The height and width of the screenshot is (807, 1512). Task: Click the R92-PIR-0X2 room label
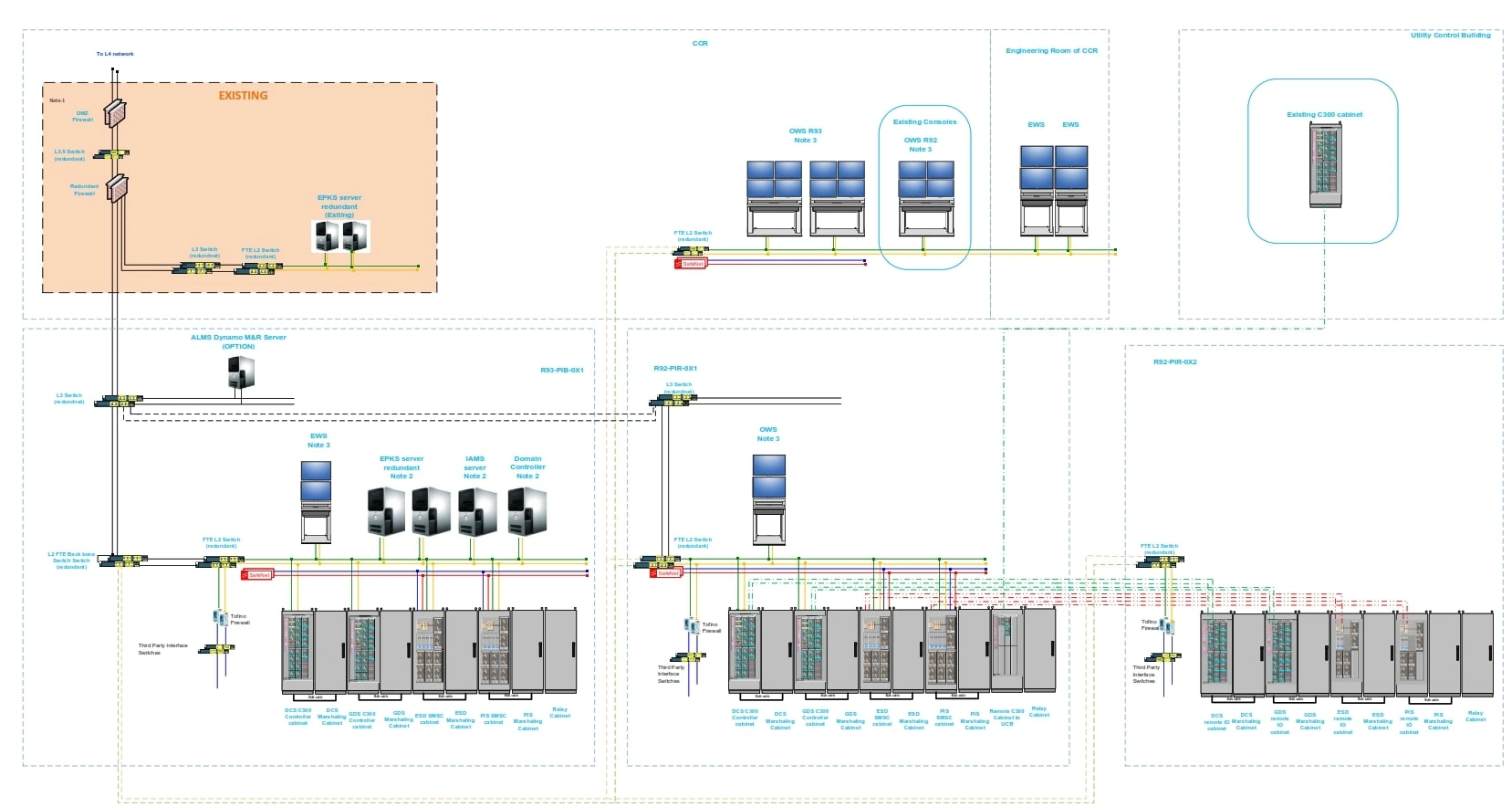[x=1174, y=362]
